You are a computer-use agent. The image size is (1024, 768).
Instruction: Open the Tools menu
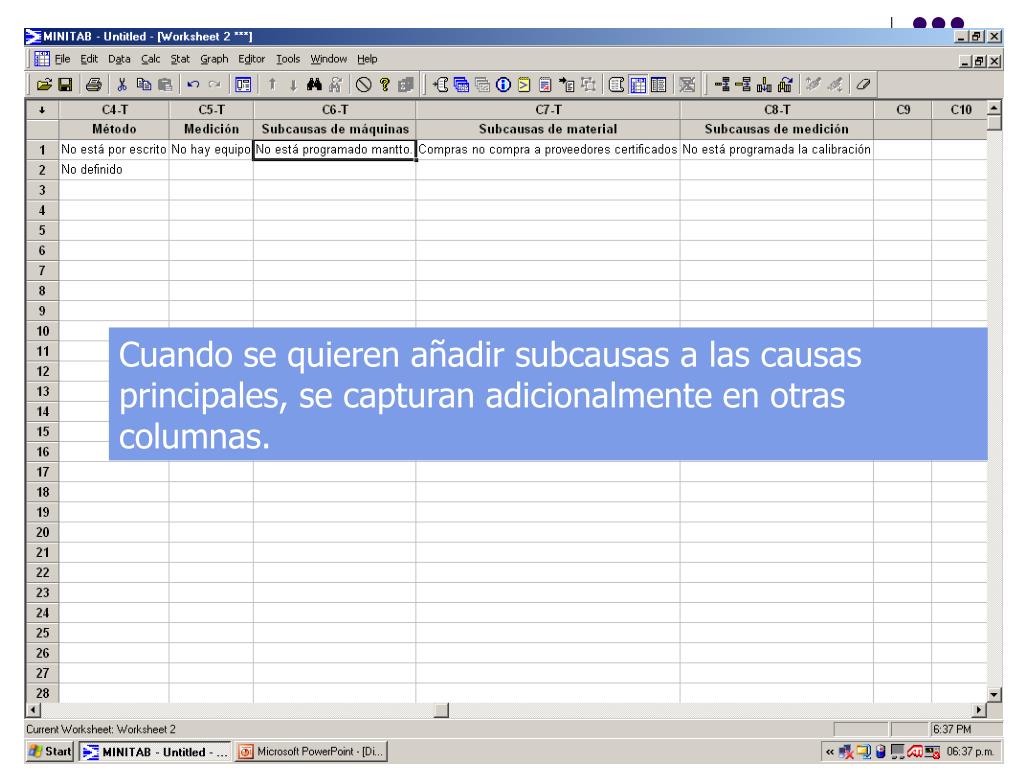click(288, 59)
